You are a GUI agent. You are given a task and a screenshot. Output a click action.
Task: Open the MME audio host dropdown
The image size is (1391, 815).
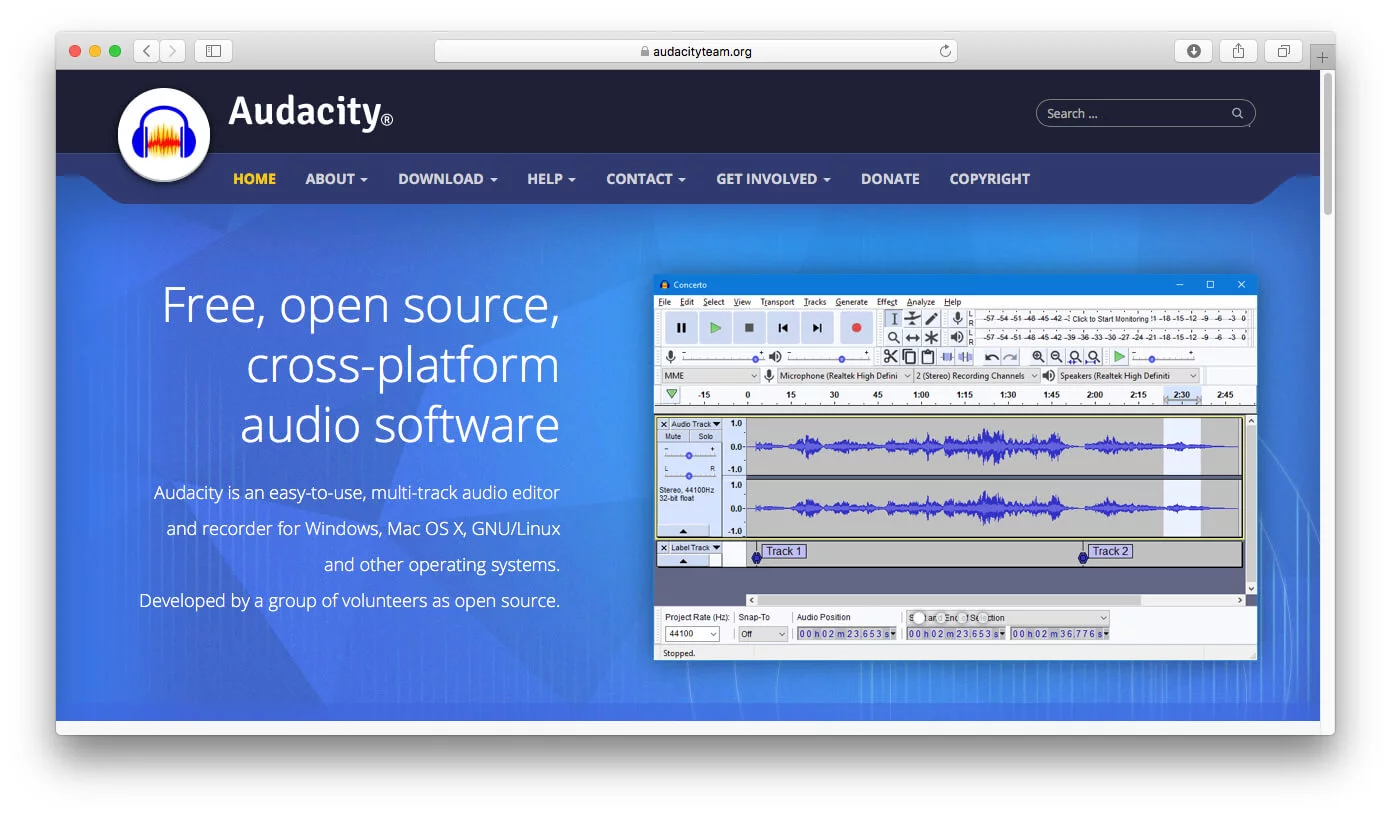(x=711, y=375)
